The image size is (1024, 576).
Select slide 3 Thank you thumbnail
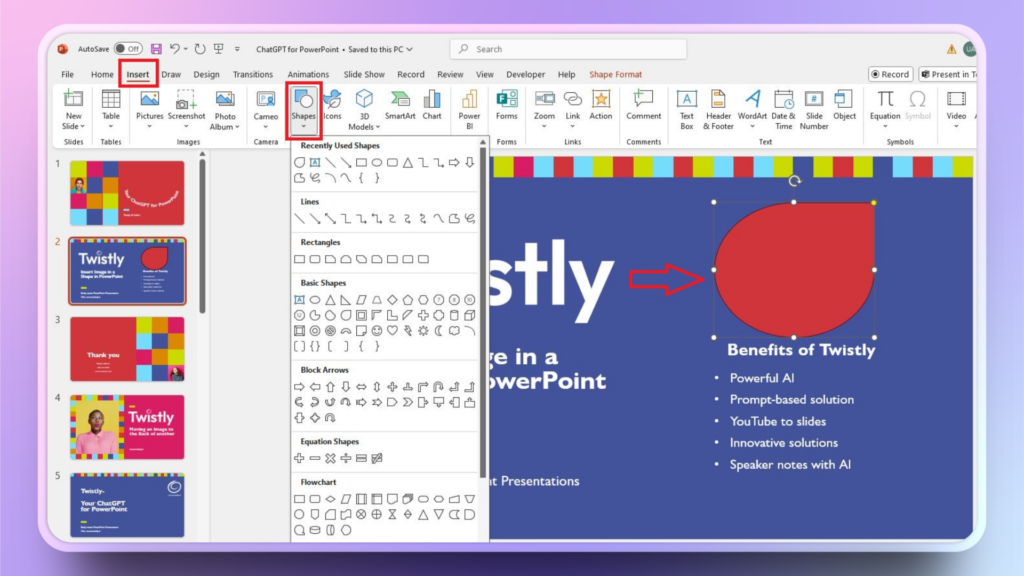coord(127,349)
